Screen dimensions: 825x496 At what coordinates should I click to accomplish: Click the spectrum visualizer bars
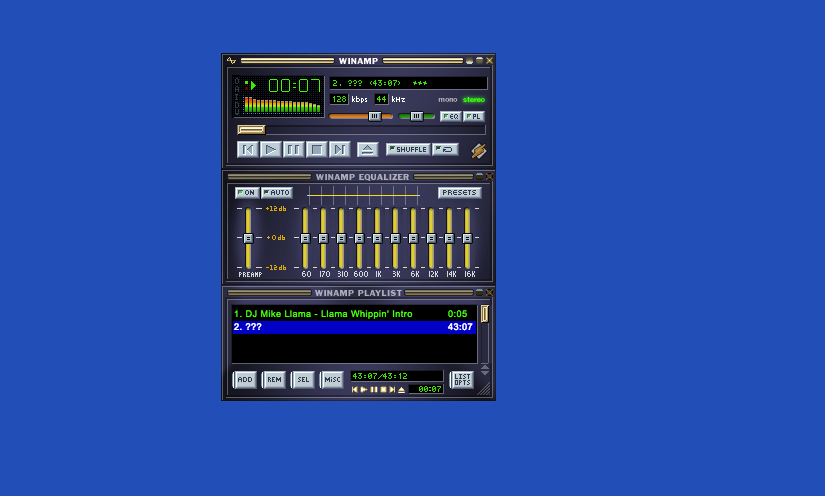(x=282, y=105)
